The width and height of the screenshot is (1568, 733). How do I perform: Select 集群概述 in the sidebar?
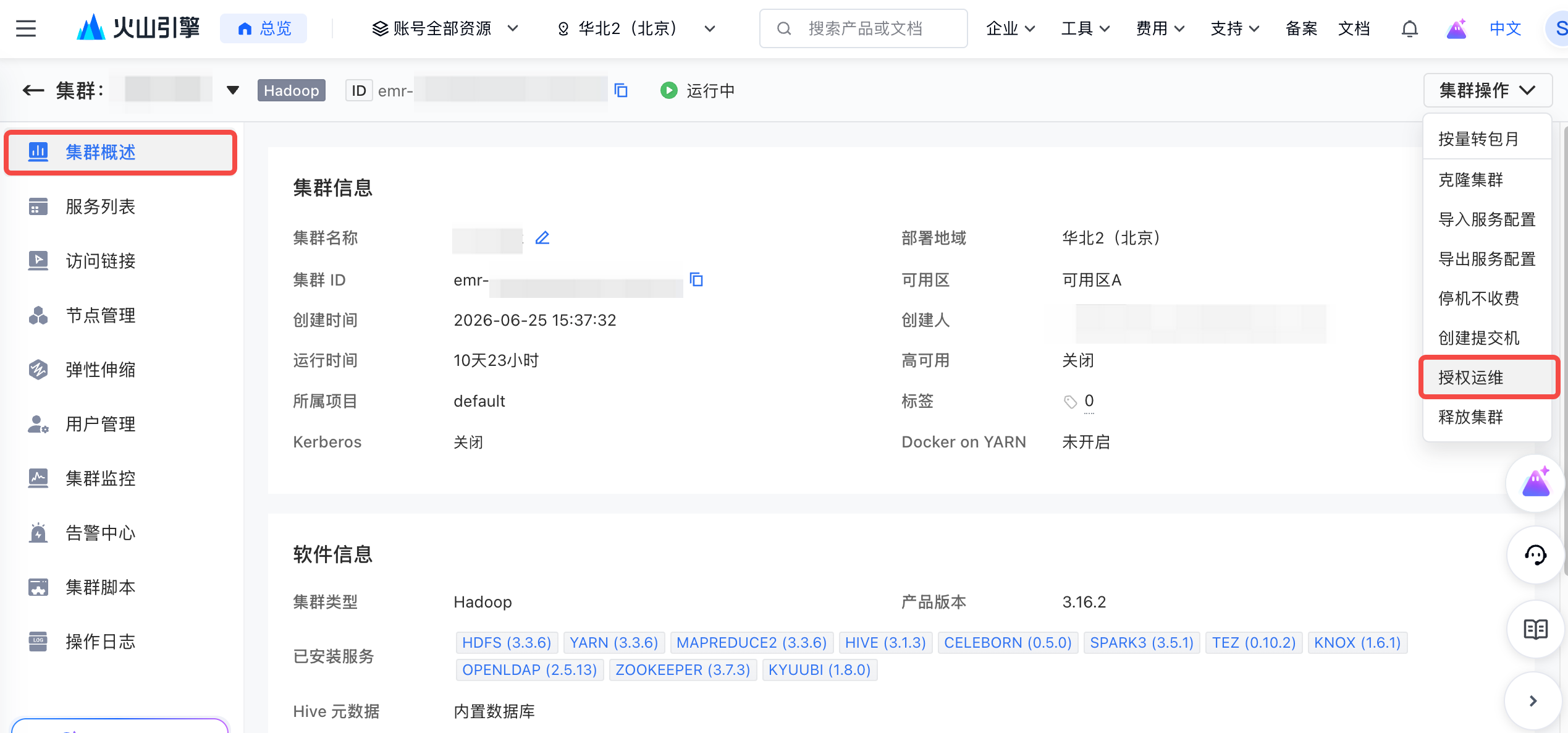[x=120, y=153]
